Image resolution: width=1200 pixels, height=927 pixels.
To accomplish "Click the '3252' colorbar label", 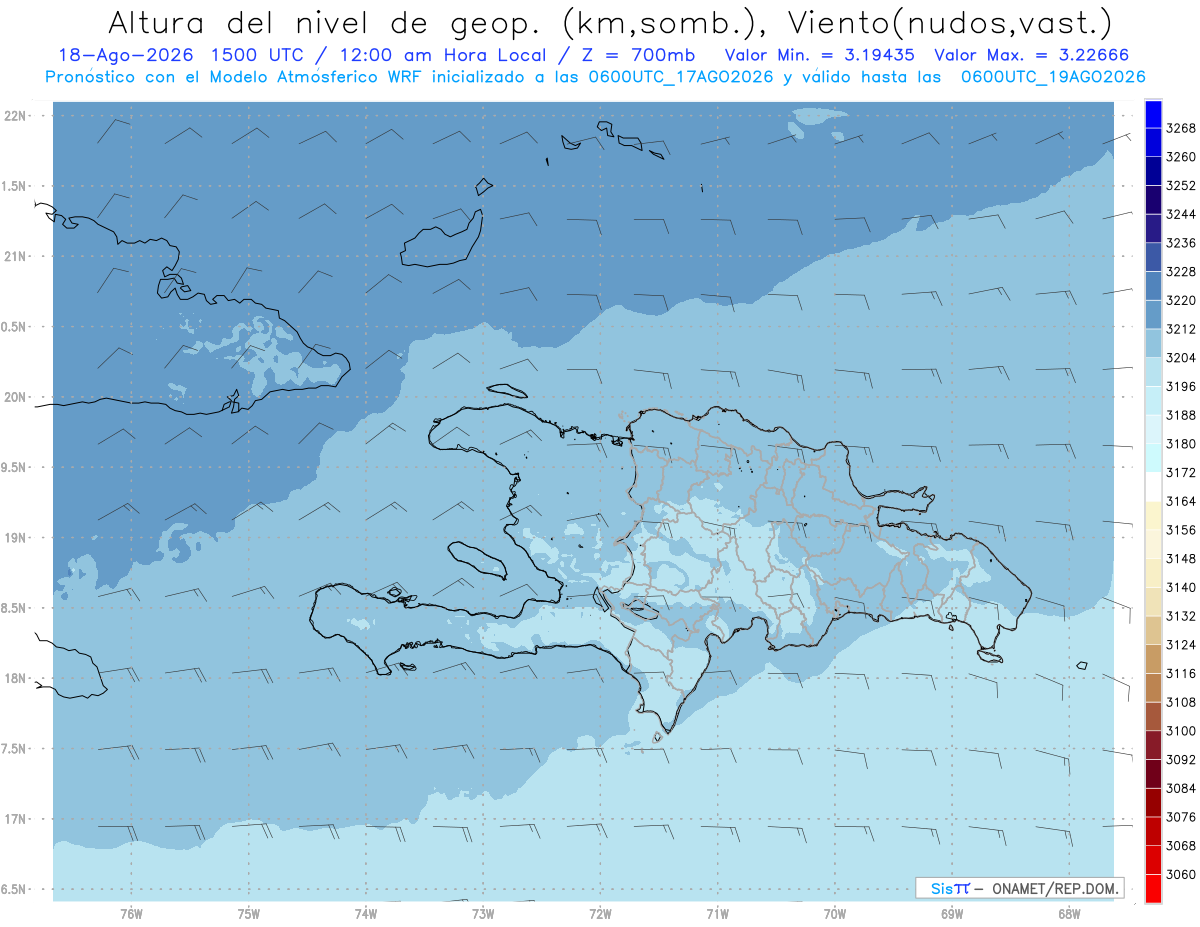I will click(x=1181, y=186).
